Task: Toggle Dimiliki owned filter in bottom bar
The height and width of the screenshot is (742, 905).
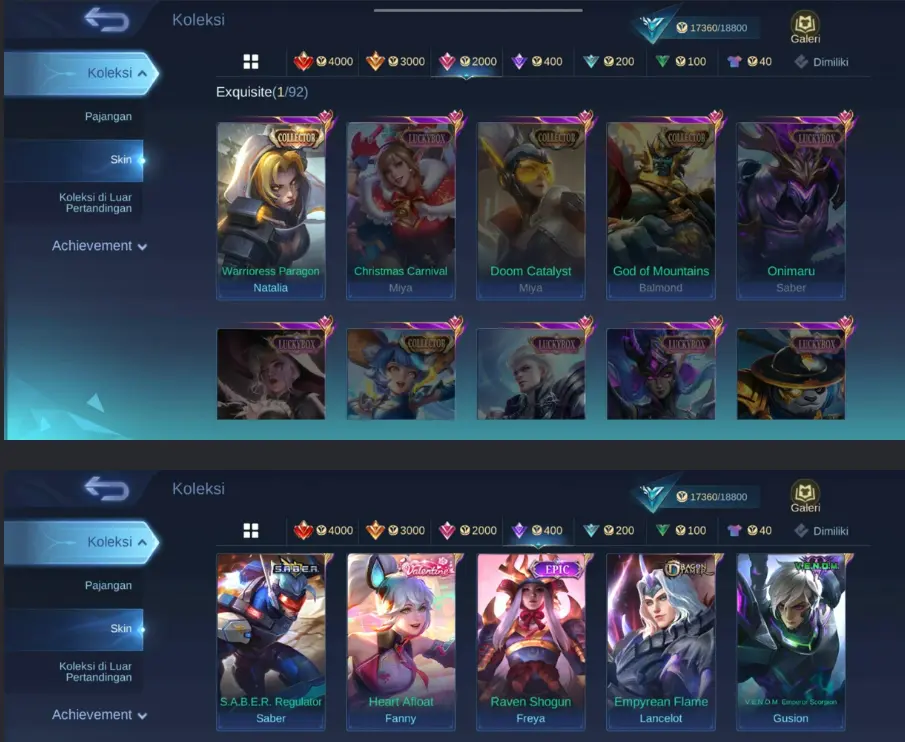Action: pos(821,531)
